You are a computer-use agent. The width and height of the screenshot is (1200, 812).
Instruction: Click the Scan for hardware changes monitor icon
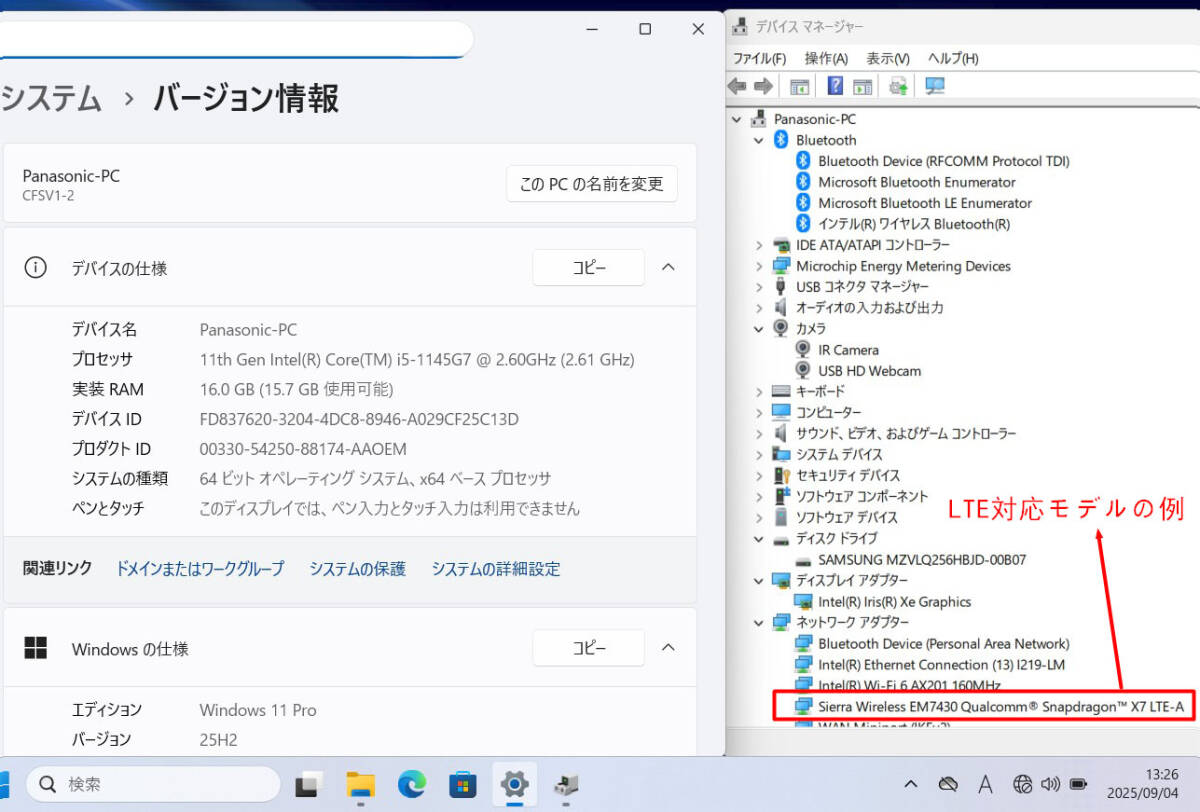pyautogui.click(x=935, y=86)
